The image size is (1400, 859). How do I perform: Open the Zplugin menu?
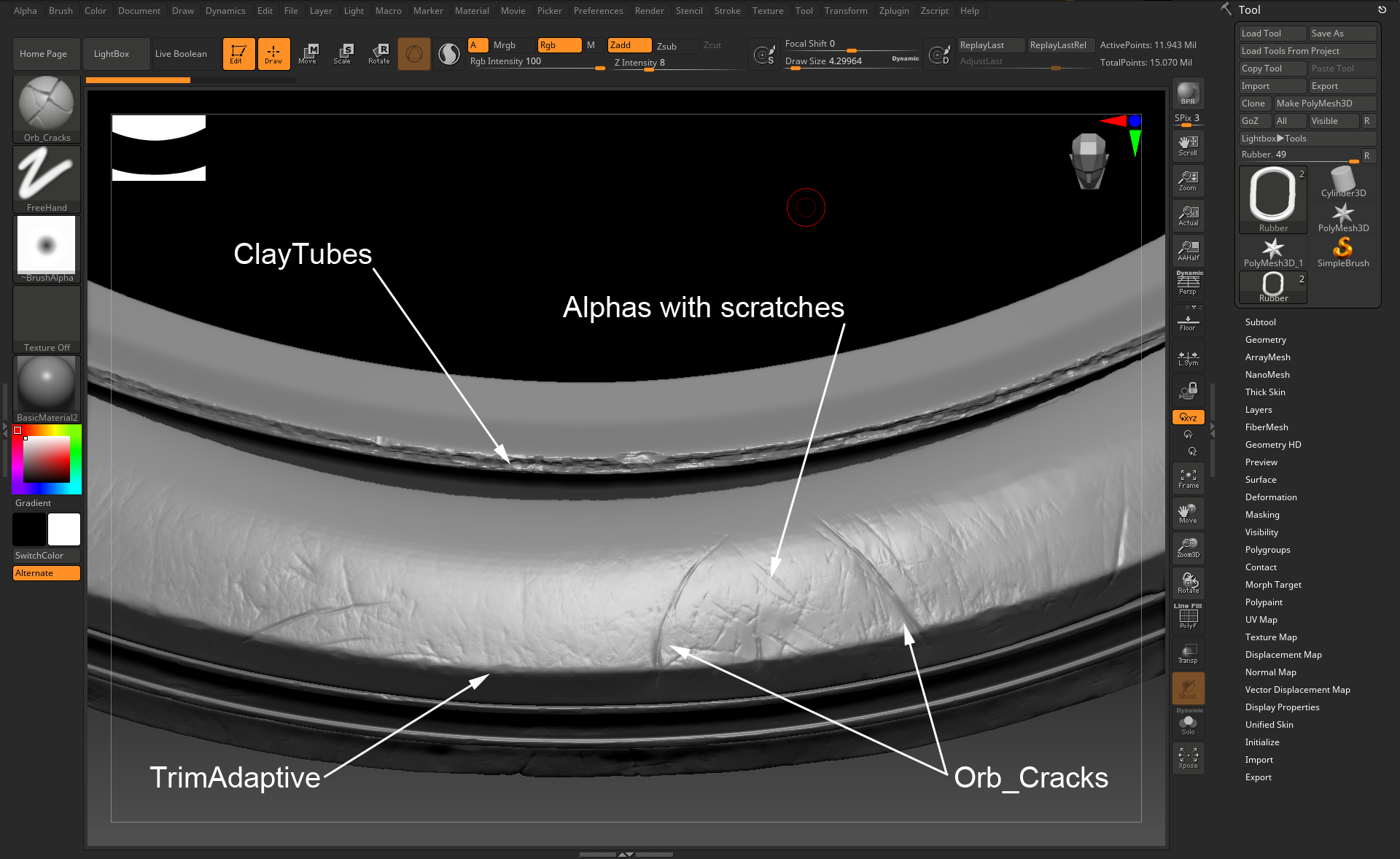895,10
